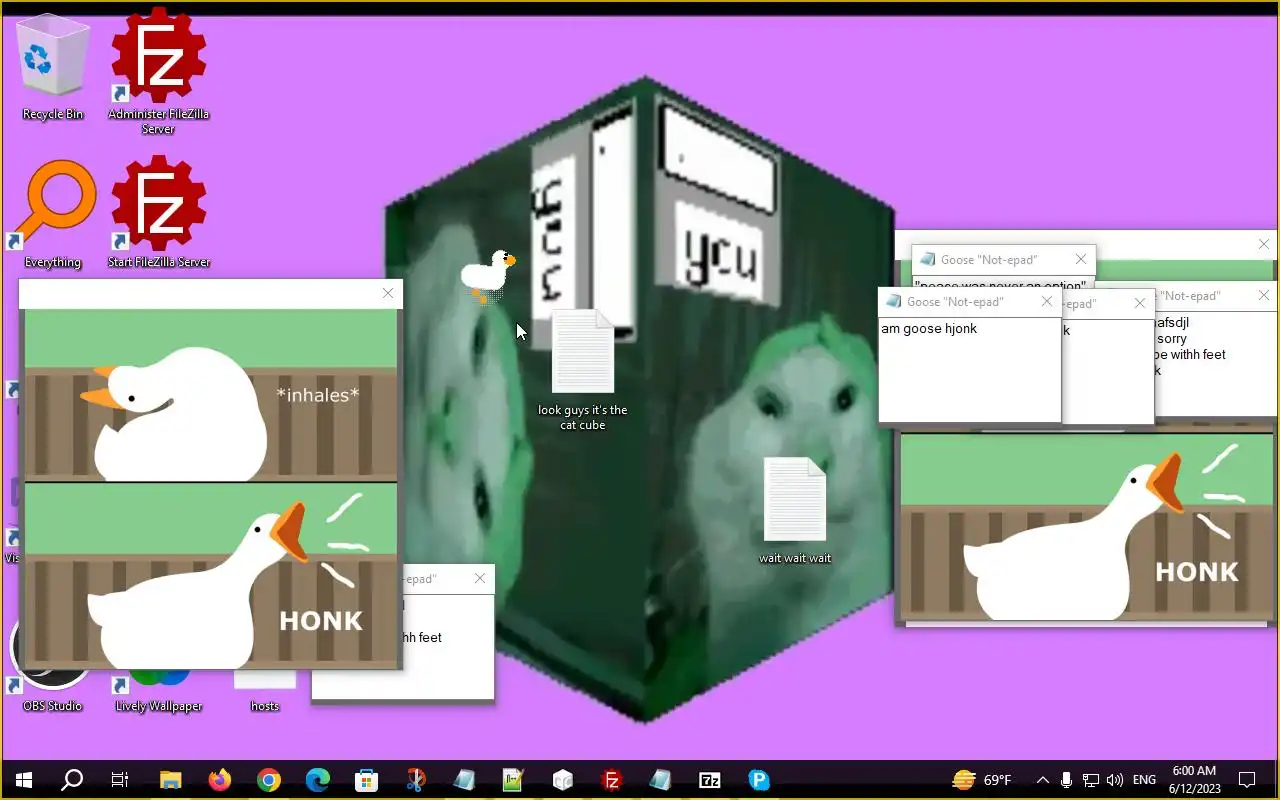The image size is (1280, 800).
Task: Open the blue P app in taskbar
Action: point(759,780)
